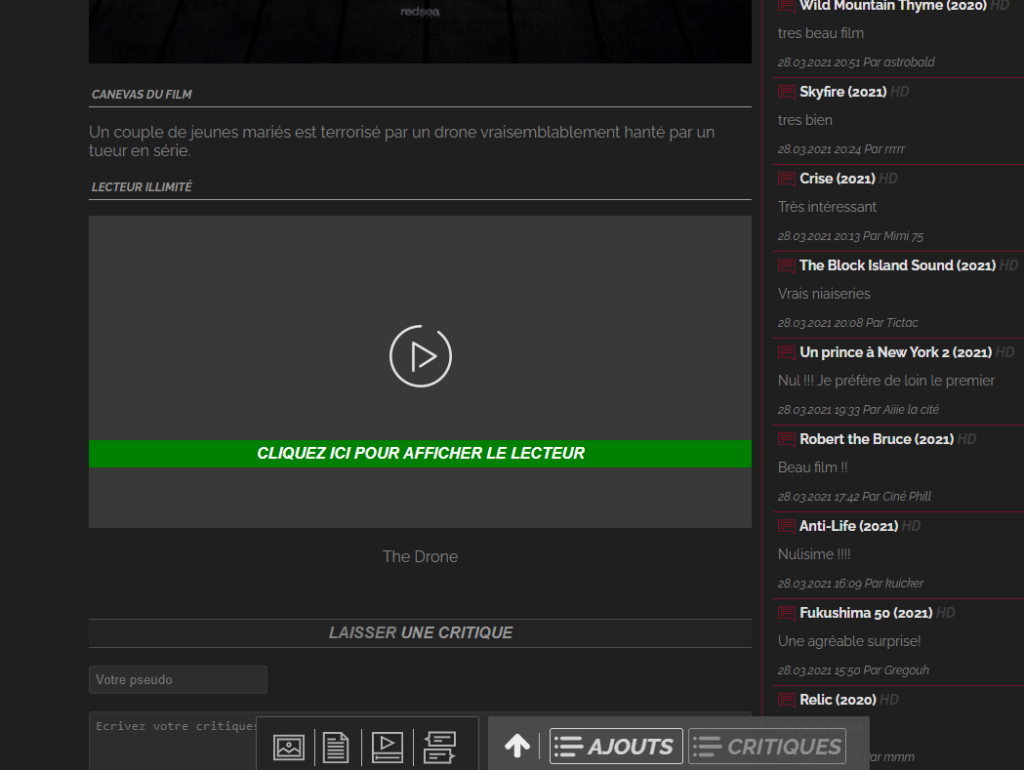The height and width of the screenshot is (770, 1024).
Task: Click review text 'Très intéressant'
Action: (827, 207)
